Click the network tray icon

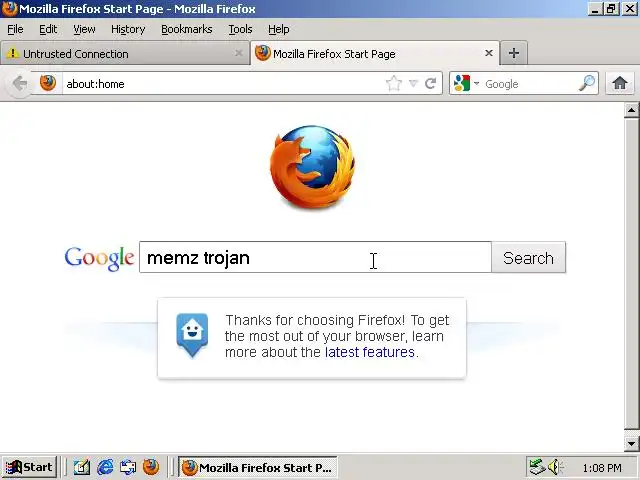click(x=537, y=467)
